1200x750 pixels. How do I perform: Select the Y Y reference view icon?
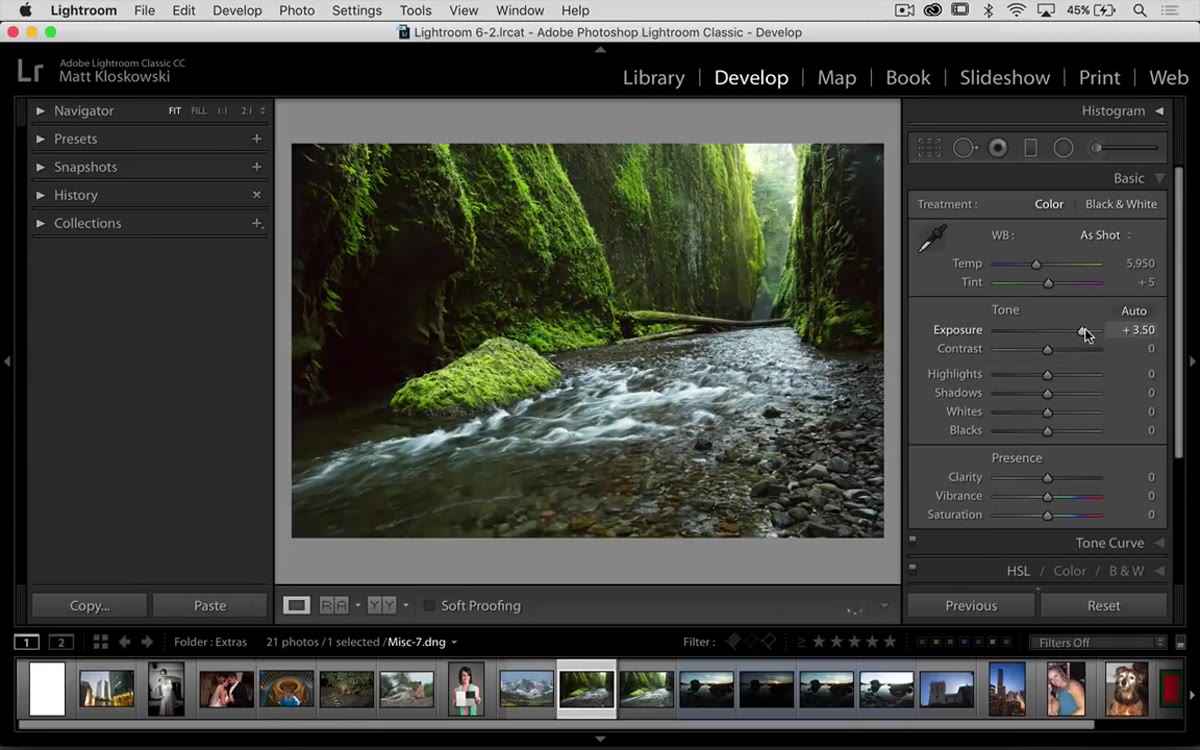point(382,605)
